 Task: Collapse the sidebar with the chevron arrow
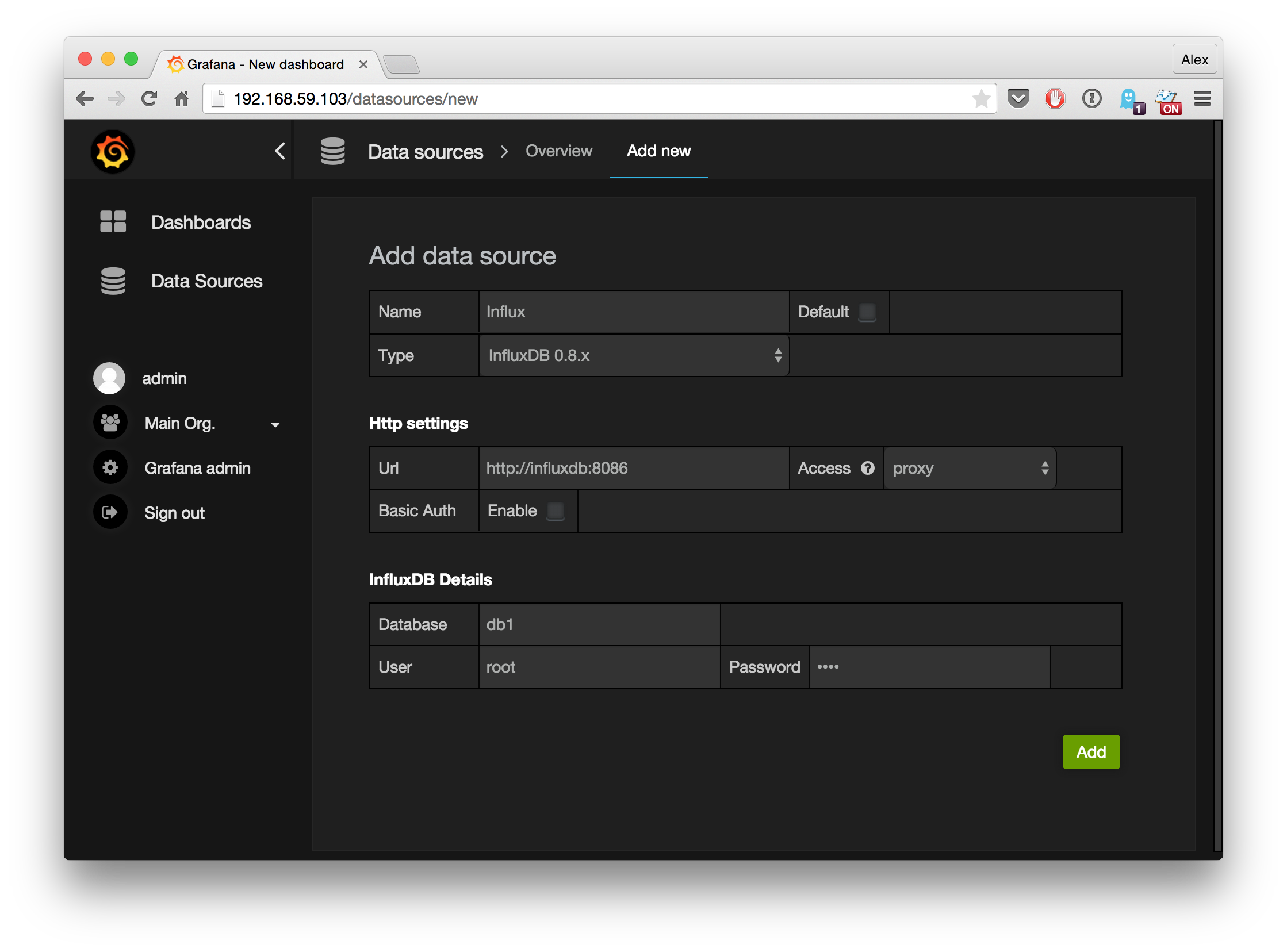280,151
